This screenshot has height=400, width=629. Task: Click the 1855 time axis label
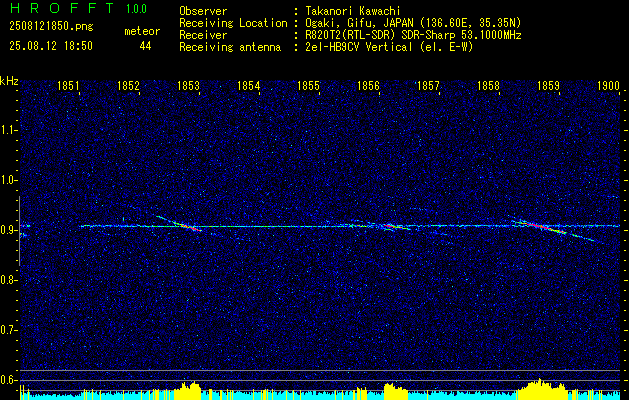pos(308,86)
